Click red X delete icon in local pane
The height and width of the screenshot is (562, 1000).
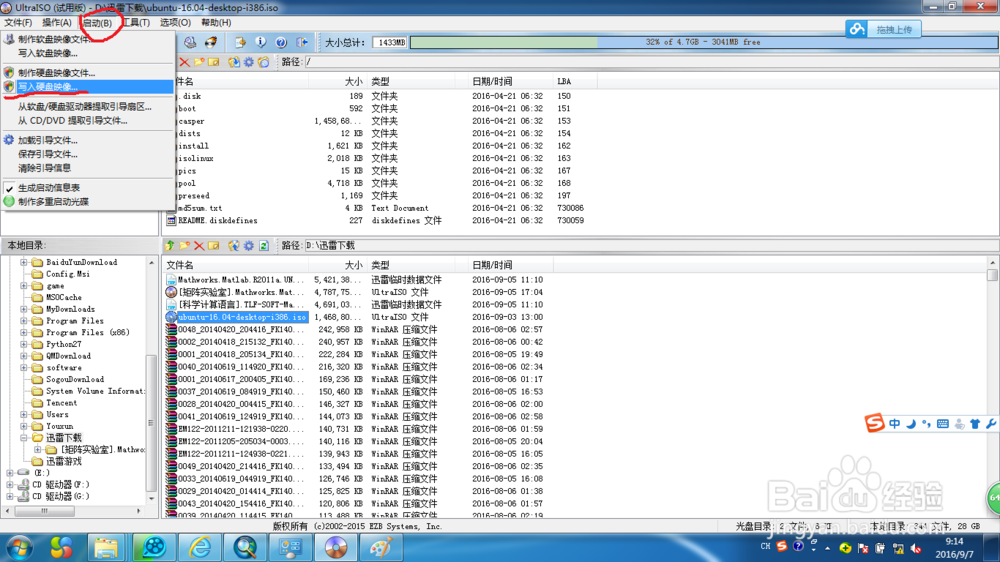(199, 246)
